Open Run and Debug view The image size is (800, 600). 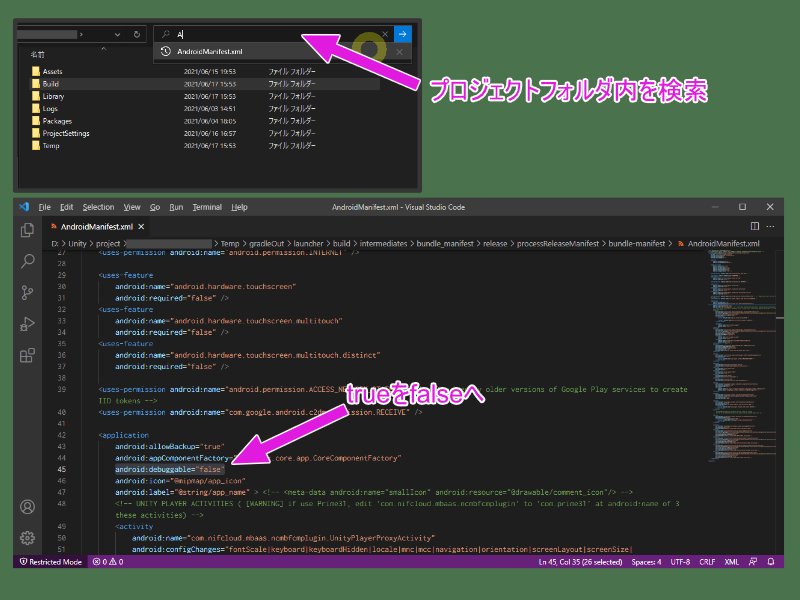(x=27, y=324)
